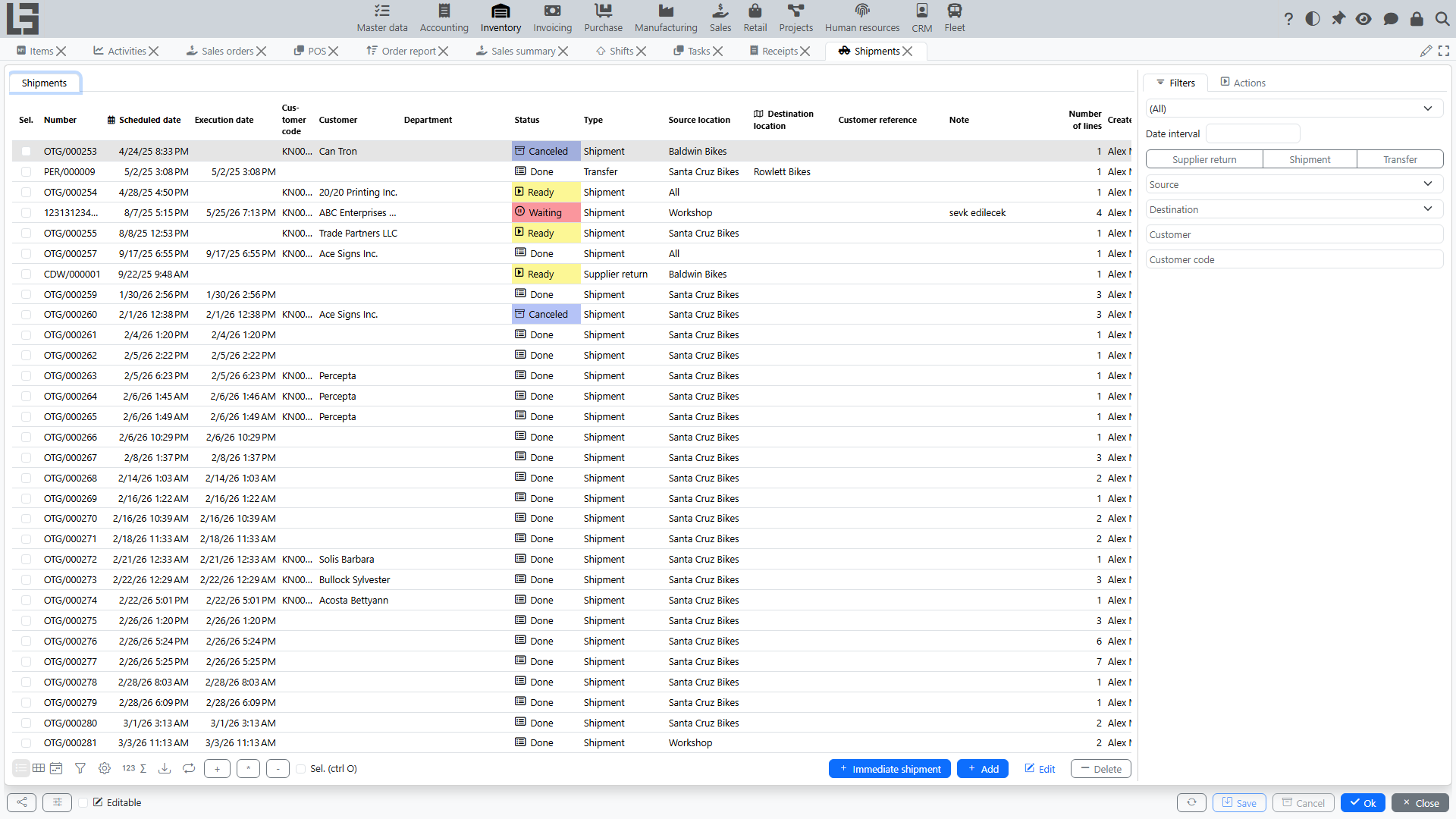Click the help question mark icon
1456x819 pixels.
pos(1288,19)
